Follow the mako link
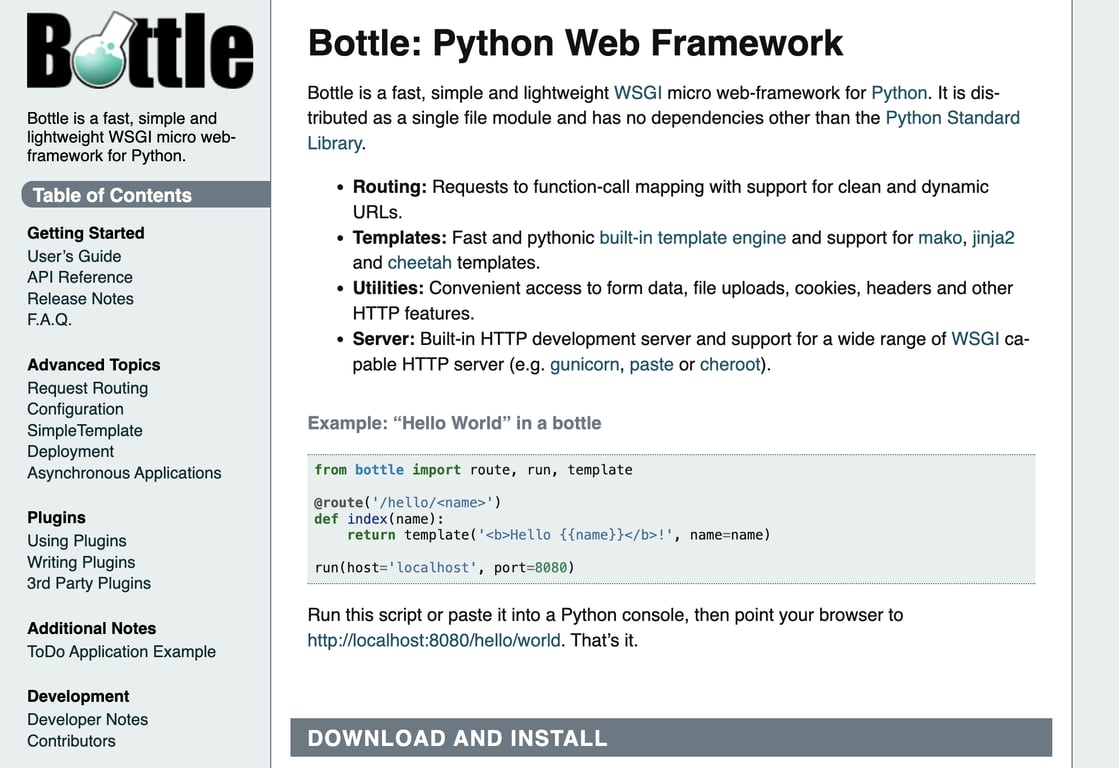 tap(940, 238)
